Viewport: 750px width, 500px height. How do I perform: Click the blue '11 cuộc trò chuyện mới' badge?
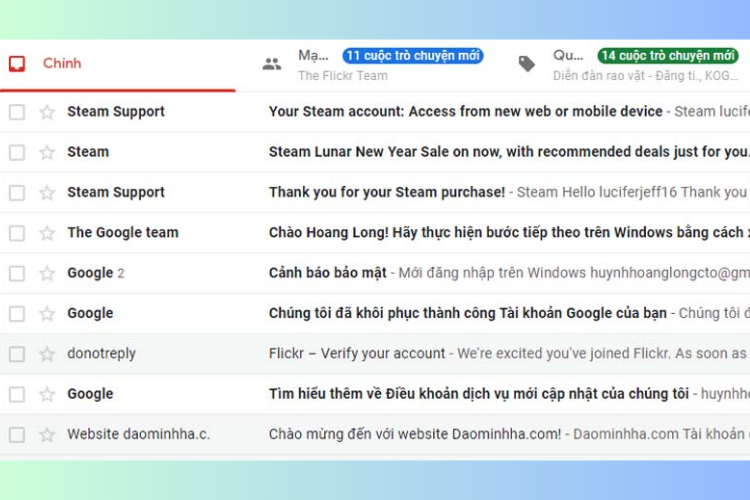[412, 56]
